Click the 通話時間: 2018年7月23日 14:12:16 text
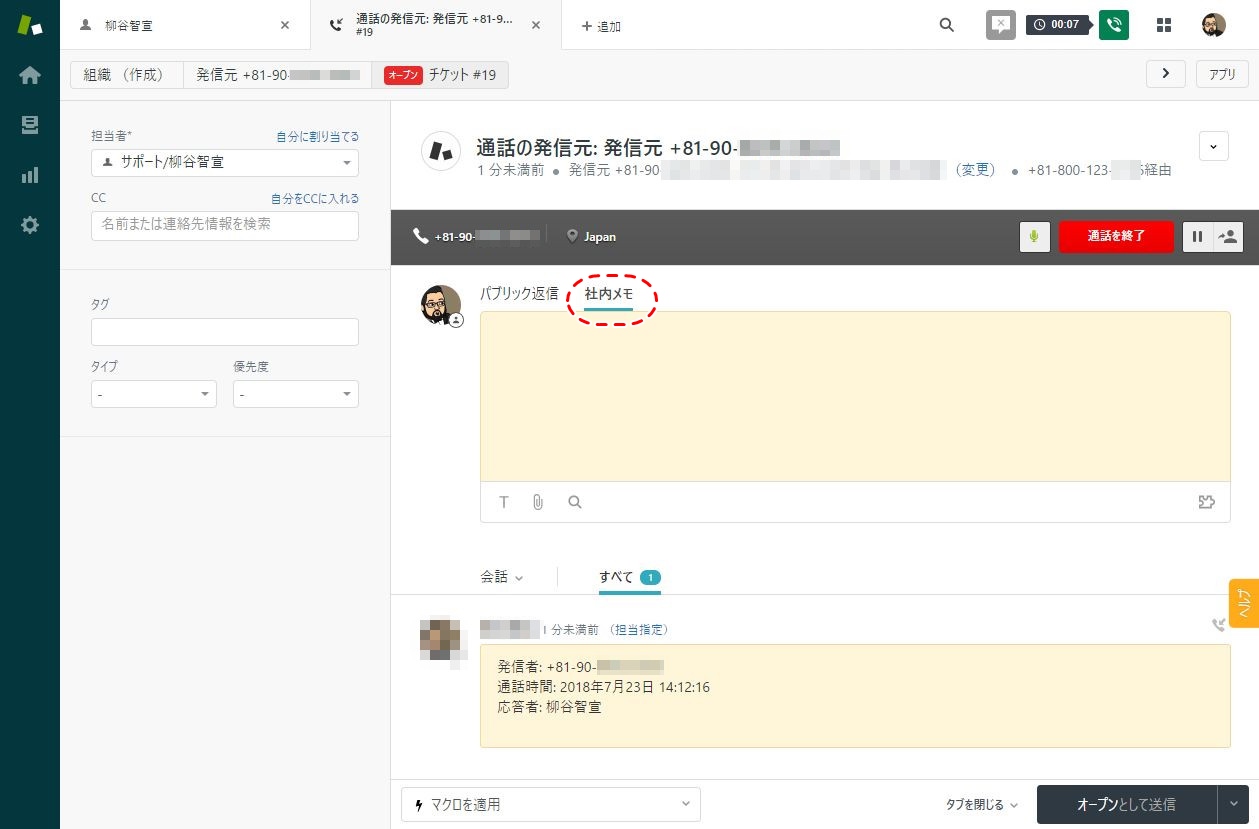The width and height of the screenshot is (1259, 829). 603,687
